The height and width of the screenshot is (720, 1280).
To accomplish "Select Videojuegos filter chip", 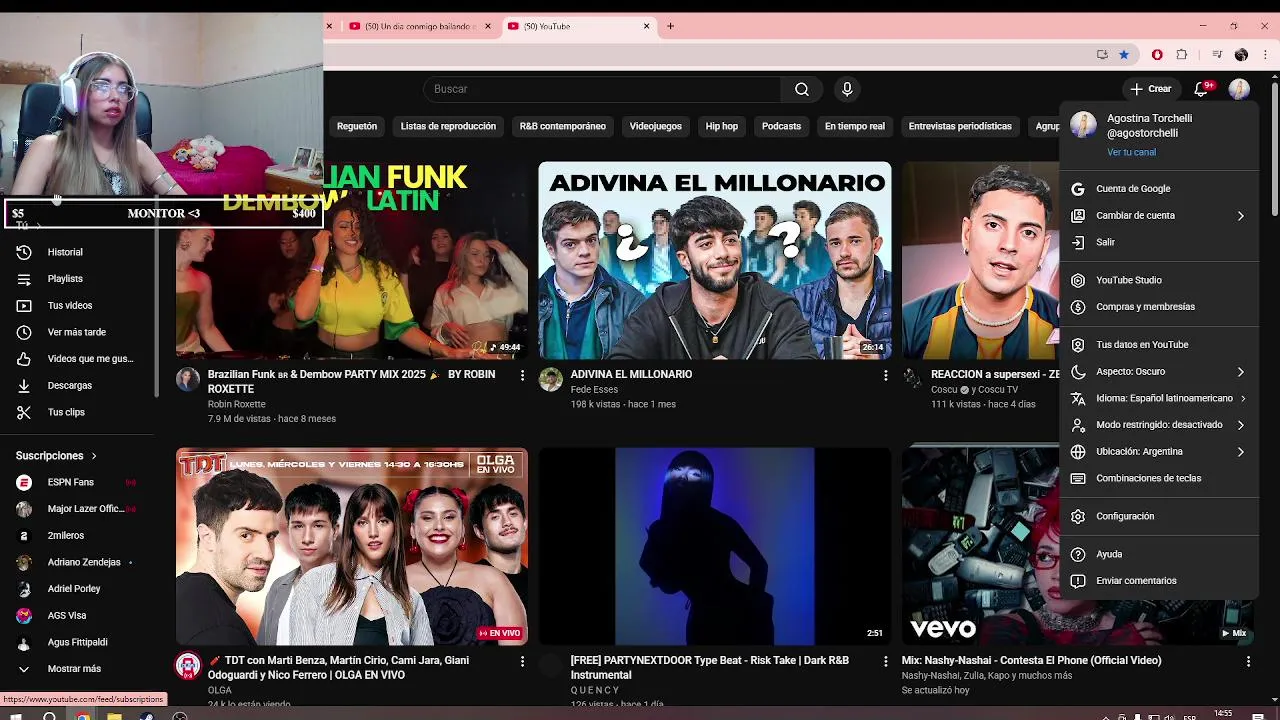I will (655, 126).
